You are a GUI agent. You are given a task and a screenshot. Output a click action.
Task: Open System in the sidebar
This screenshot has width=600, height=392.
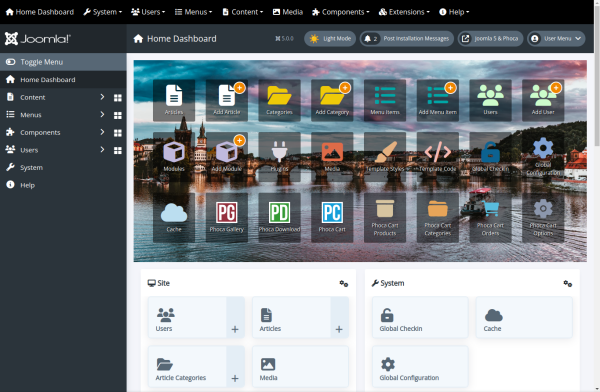(x=63, y=168)
